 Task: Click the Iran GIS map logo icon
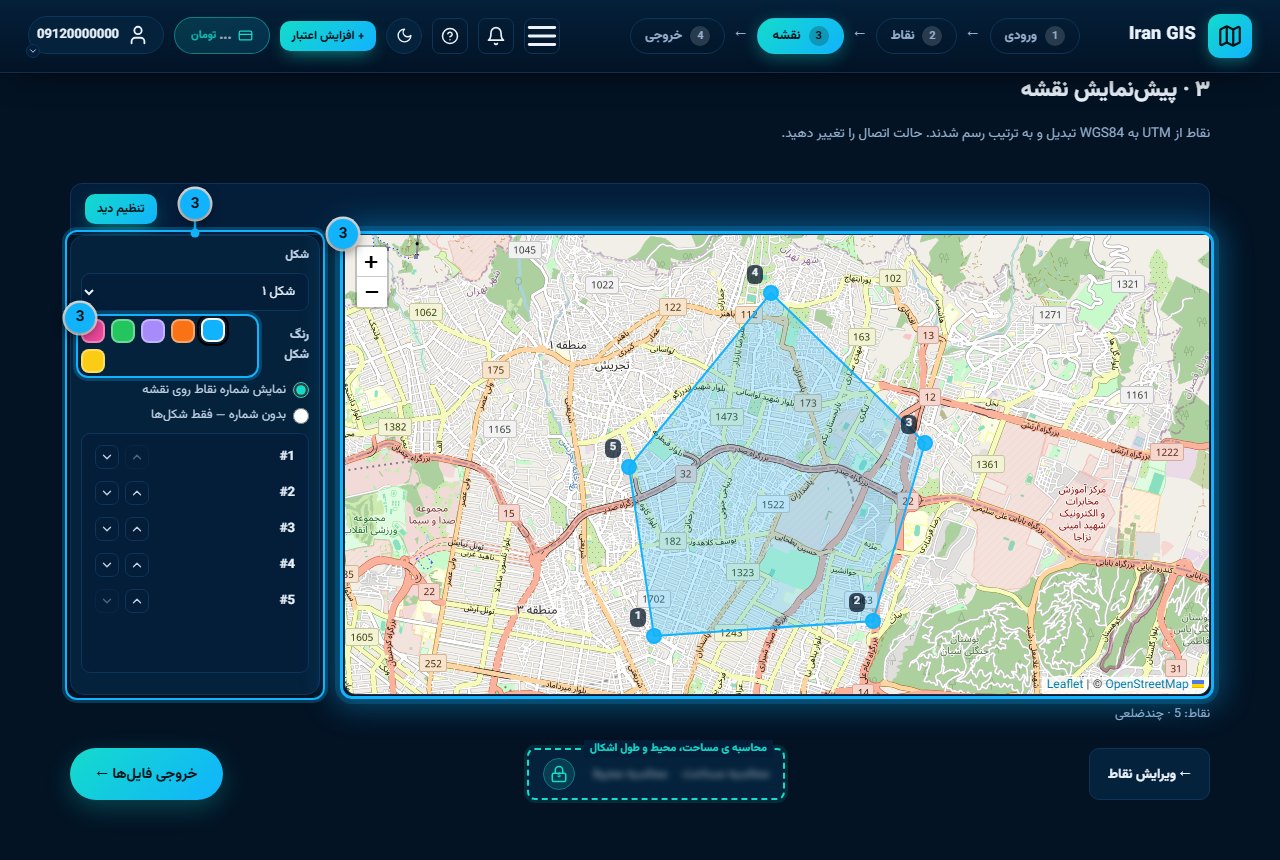[1229, 36]
